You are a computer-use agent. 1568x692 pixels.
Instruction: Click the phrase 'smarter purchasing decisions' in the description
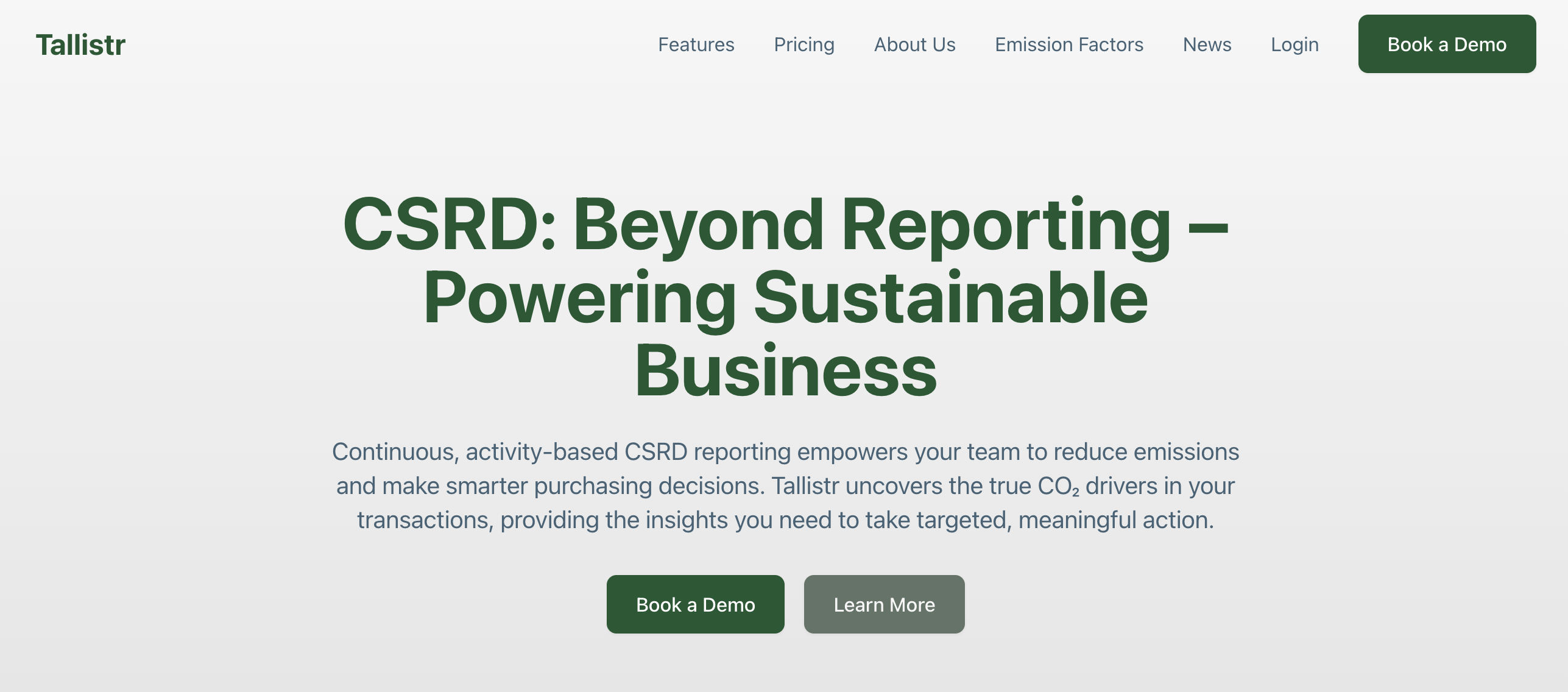click(x=604, y=486)
